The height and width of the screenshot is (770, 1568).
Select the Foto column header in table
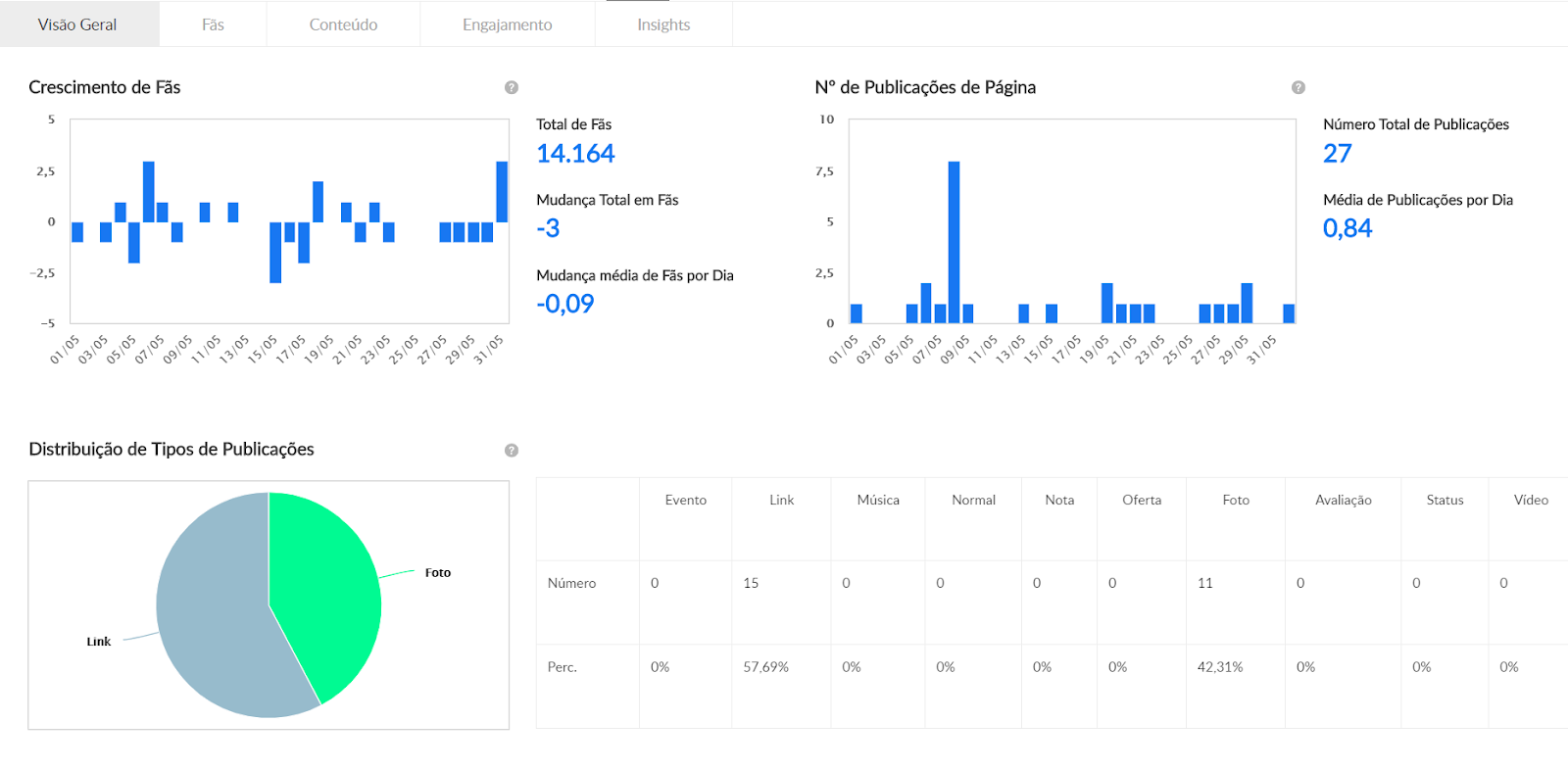1236,500
